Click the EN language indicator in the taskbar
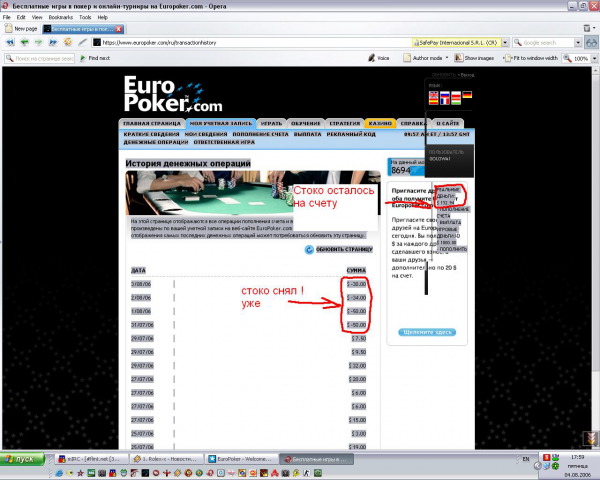 (x=526, y=459)
